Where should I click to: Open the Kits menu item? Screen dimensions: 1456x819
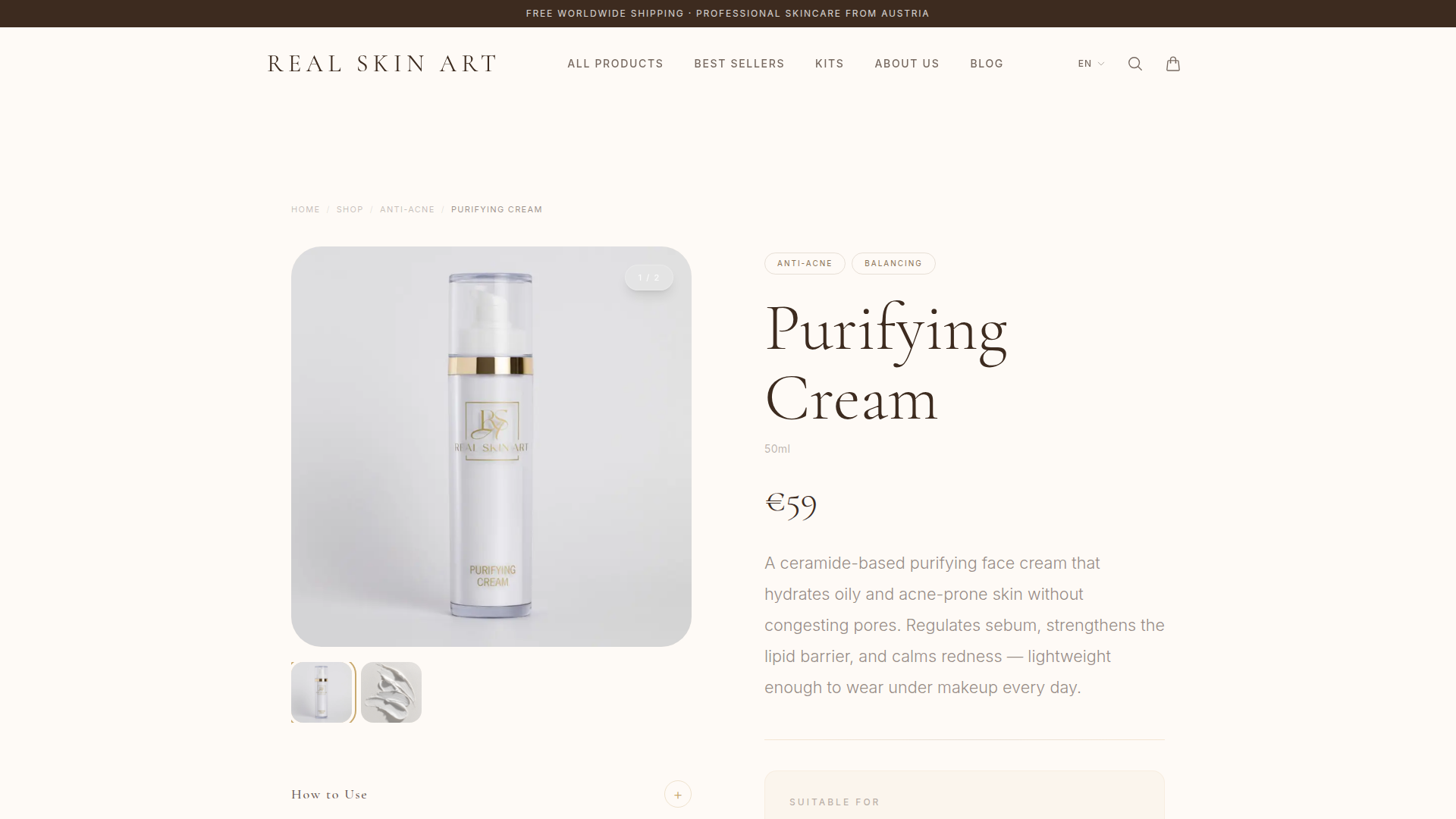829,64
